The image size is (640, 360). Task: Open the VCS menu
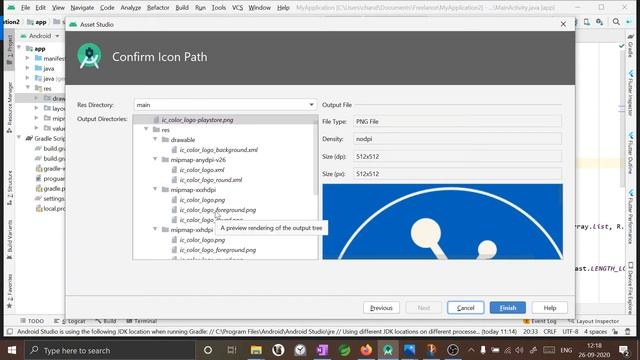point(237,7)
